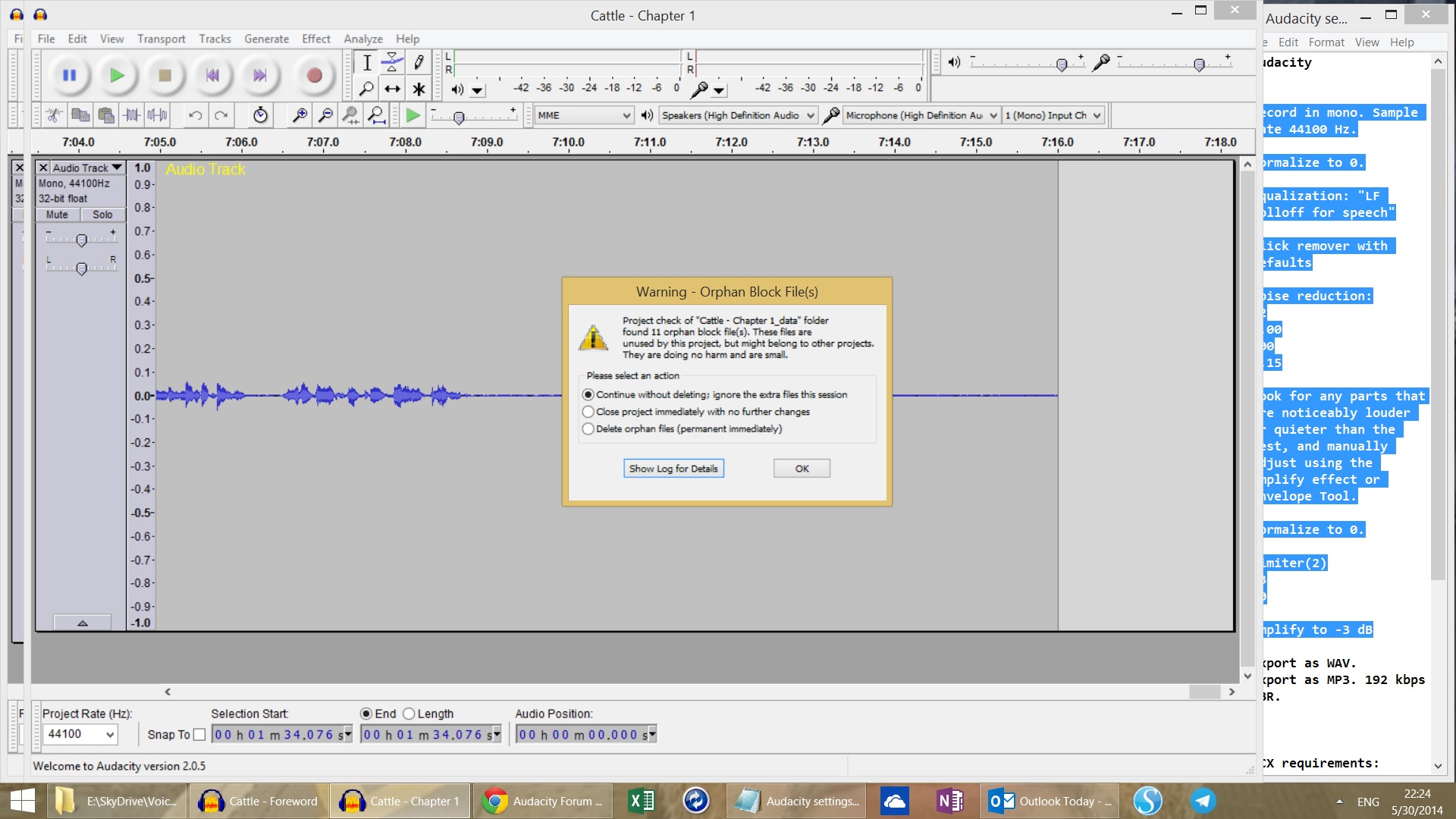Undo the last edit using the toolbar
This screenshot has width=1456, height=819.
click(196, 115)
